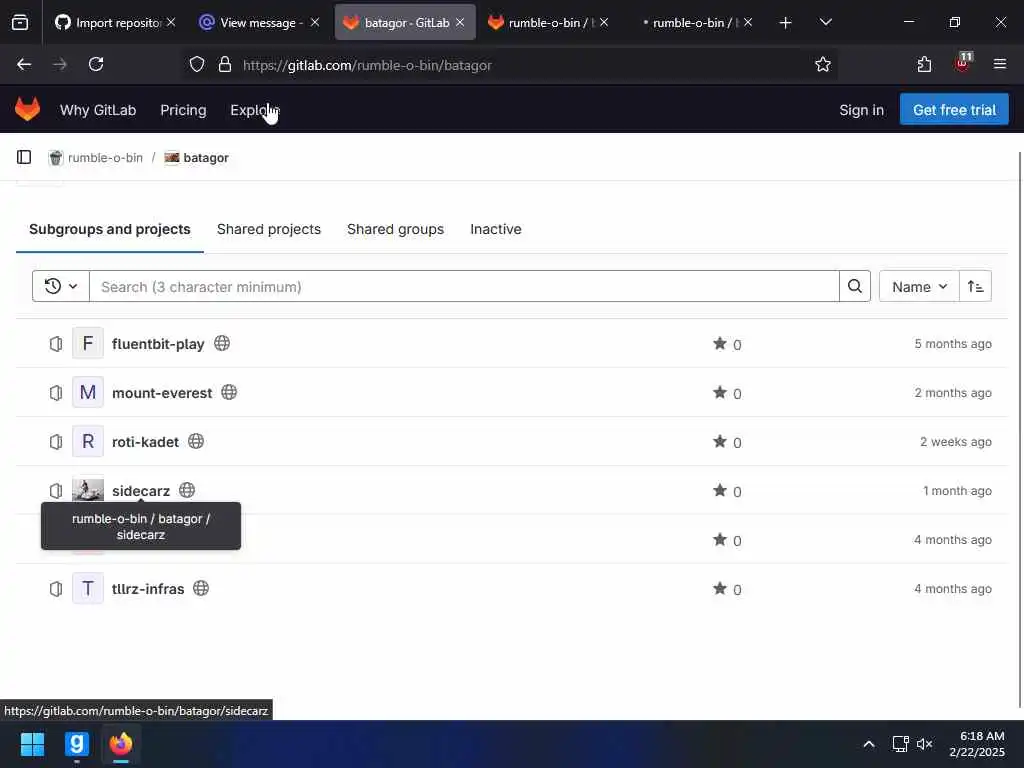Click the Sign in link
The image size is (1024, 768).
click(x=861, y=110)
